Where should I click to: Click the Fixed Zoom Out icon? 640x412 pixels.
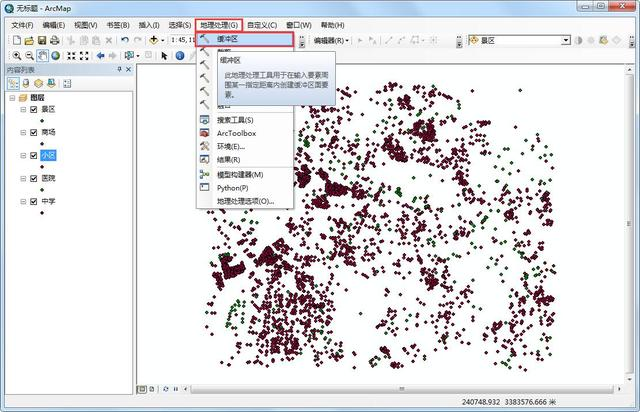[x=84, y=56]
